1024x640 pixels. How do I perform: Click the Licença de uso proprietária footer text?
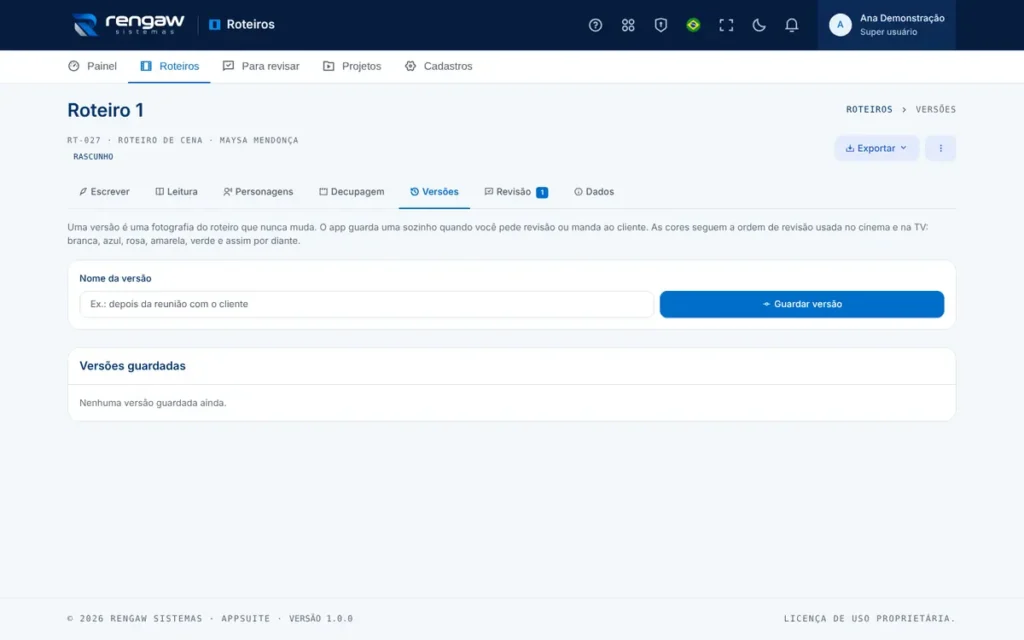(x=869, y=618)
